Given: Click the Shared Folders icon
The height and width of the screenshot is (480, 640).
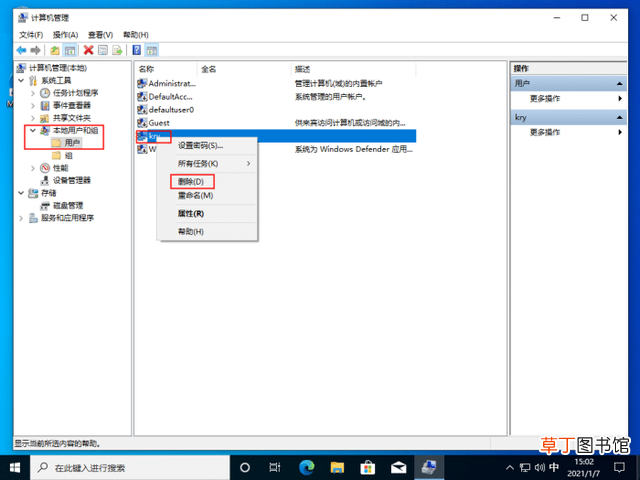Looking at the screenshot, I should [45, 118].
